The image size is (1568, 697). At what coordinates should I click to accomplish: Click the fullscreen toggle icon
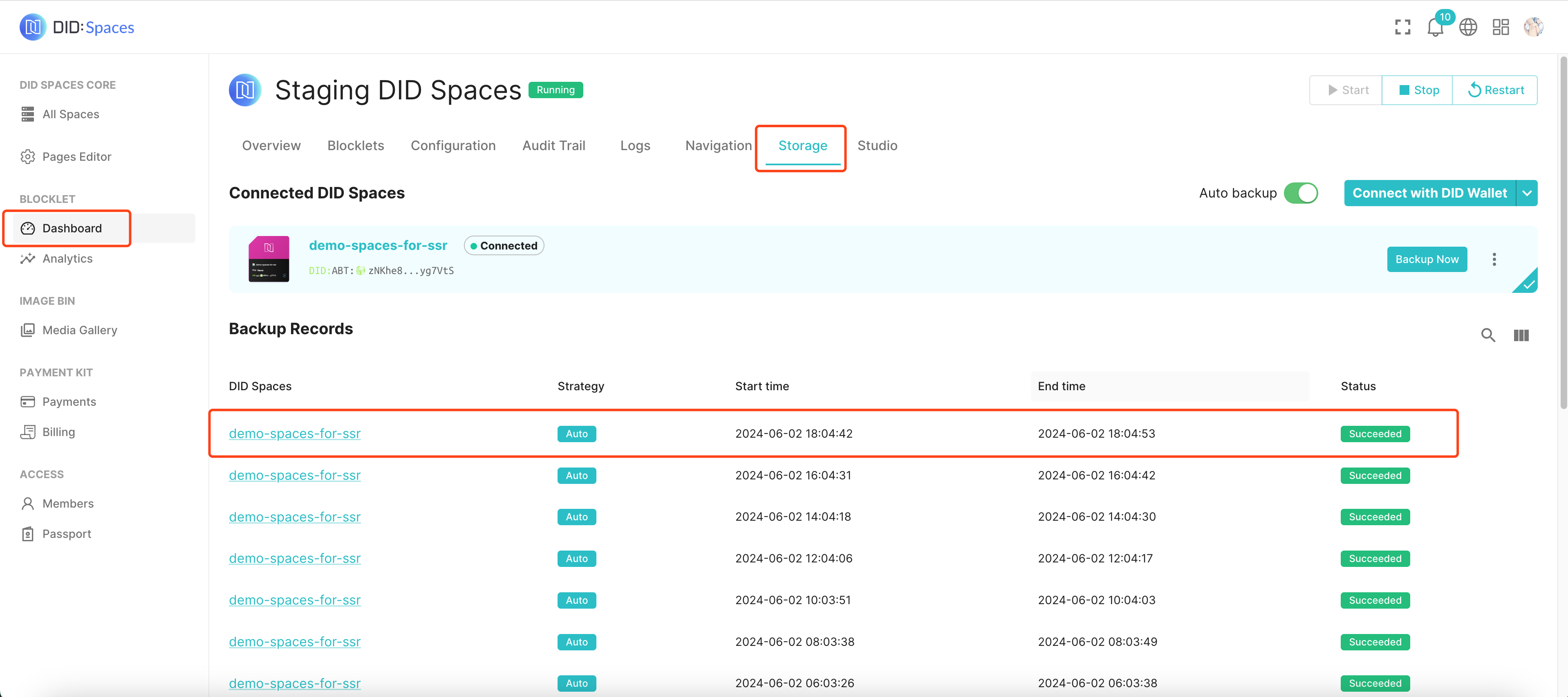point(1402,27)
